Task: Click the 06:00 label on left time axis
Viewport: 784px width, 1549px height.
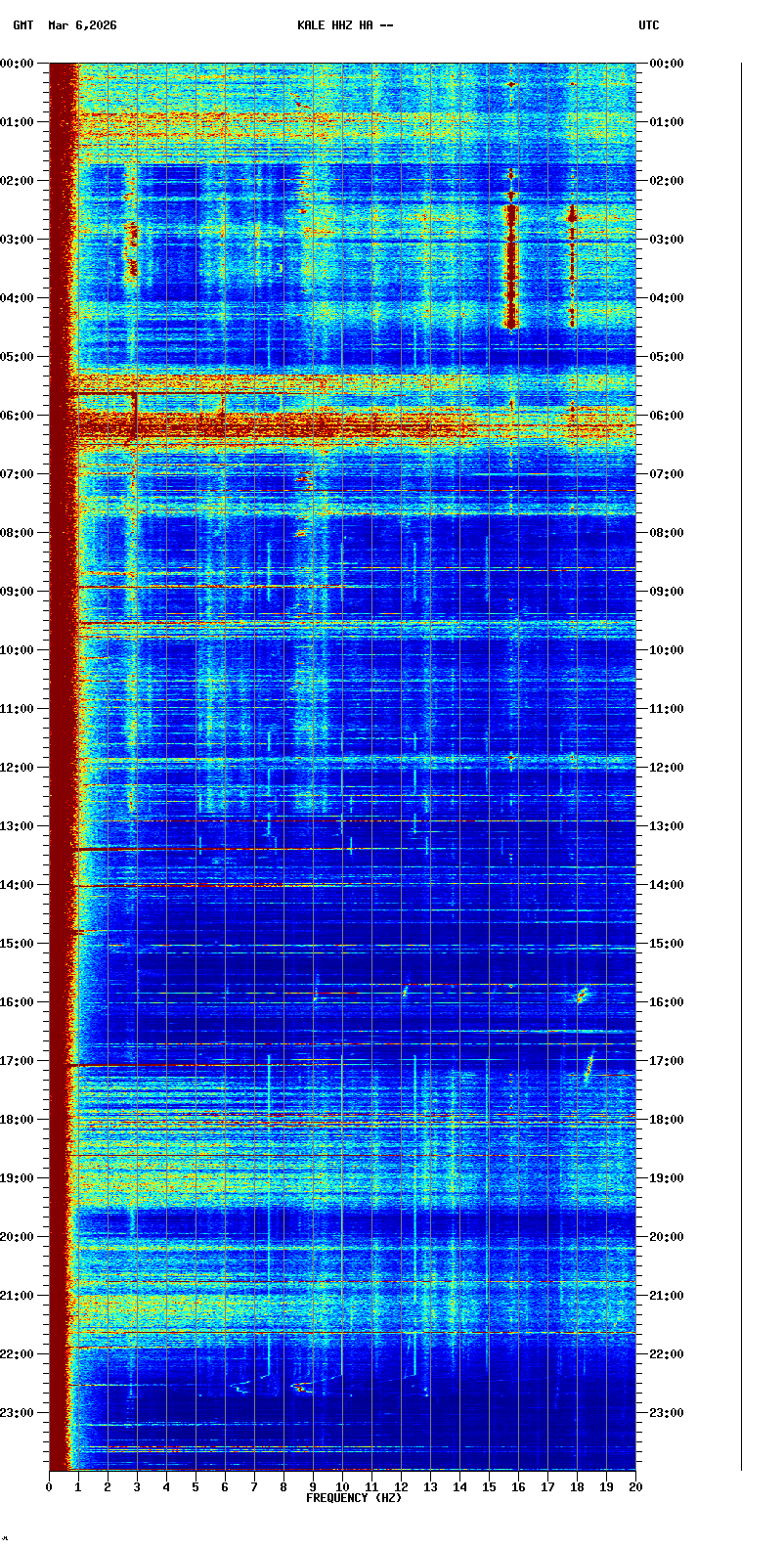Action: pyautogui.click(x=18, y=416)
